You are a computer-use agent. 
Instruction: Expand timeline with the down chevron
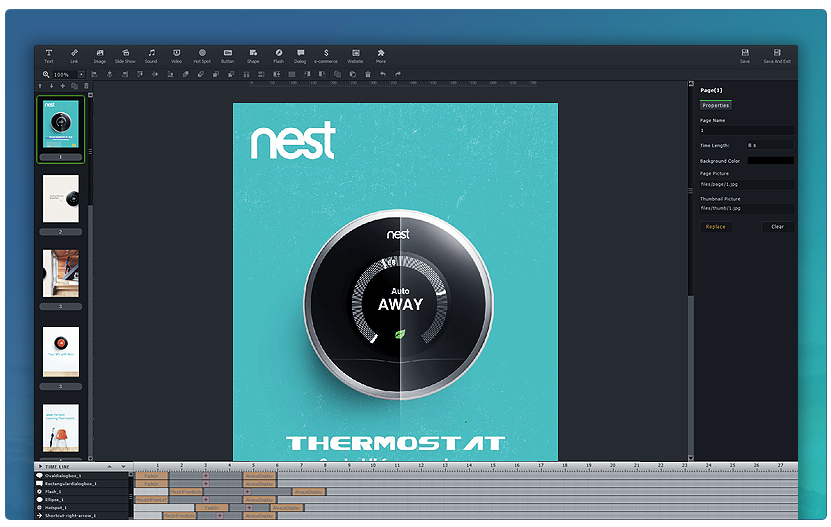123,467
